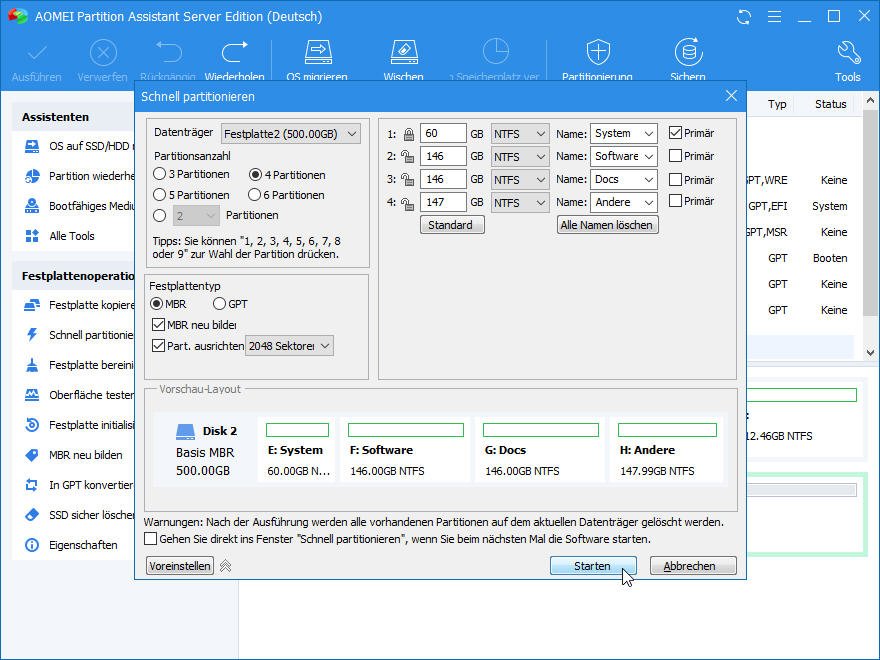Open the Tools wrench icon
The width and height of the screenshot is (880, 660).
point(847,53)
